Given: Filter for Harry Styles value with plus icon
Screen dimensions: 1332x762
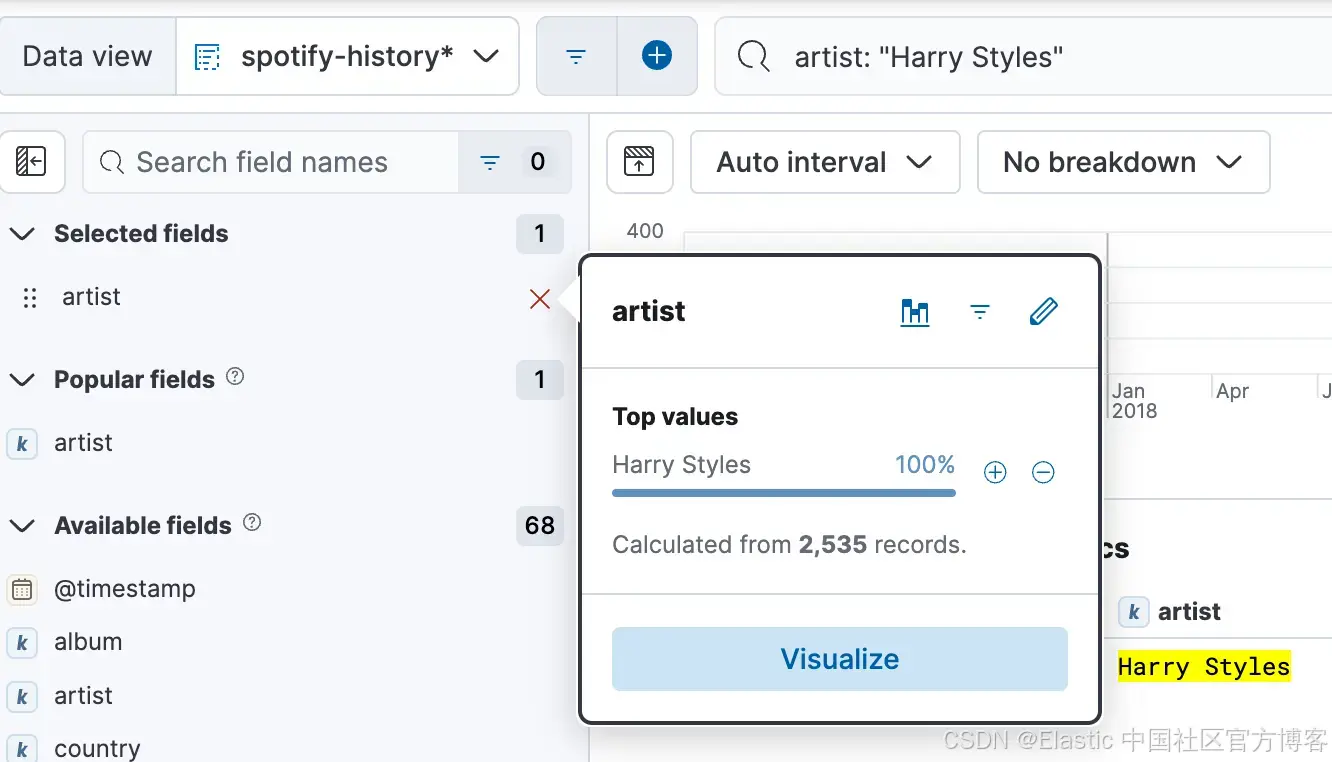Looking at the screenshot, I should point(995,472).
